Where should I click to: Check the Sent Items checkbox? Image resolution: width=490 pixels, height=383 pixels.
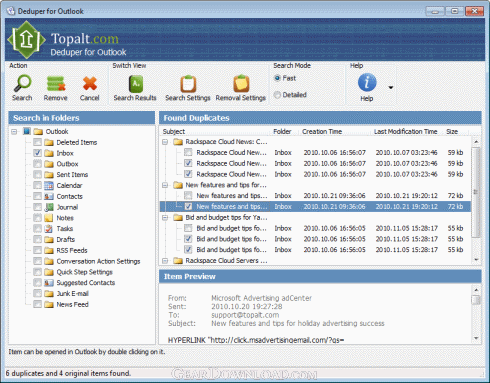pos(38,174)
